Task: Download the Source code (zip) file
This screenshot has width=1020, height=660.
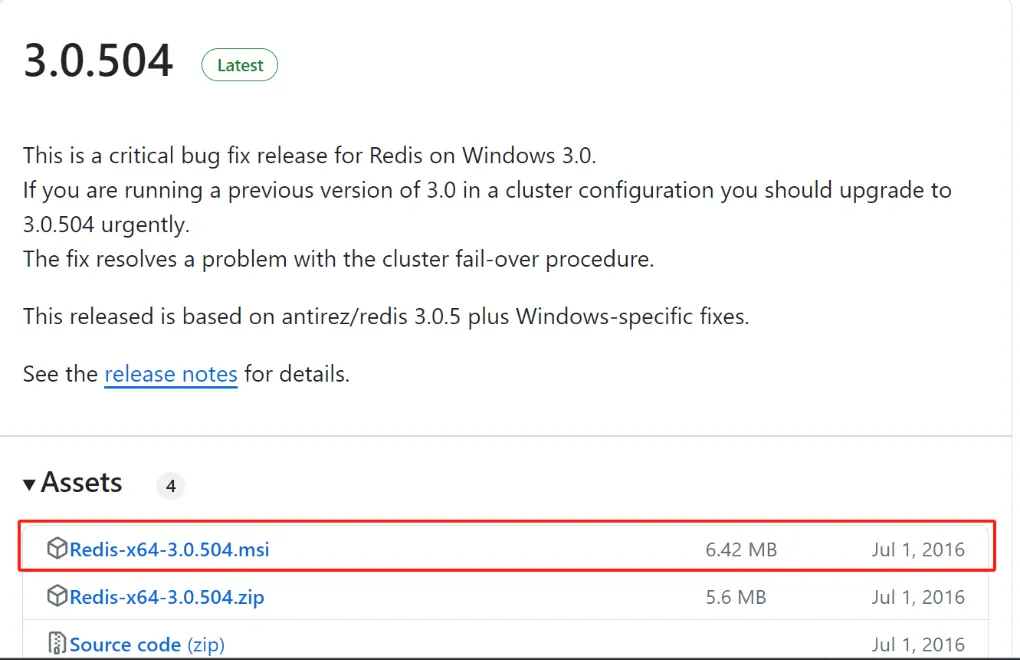Action: click(x=147, y=644)
